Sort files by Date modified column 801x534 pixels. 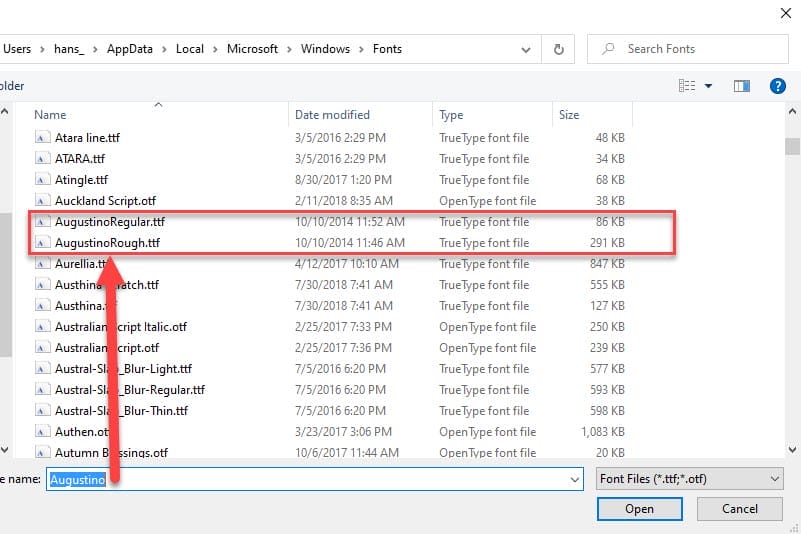click(x=332, y=115)
